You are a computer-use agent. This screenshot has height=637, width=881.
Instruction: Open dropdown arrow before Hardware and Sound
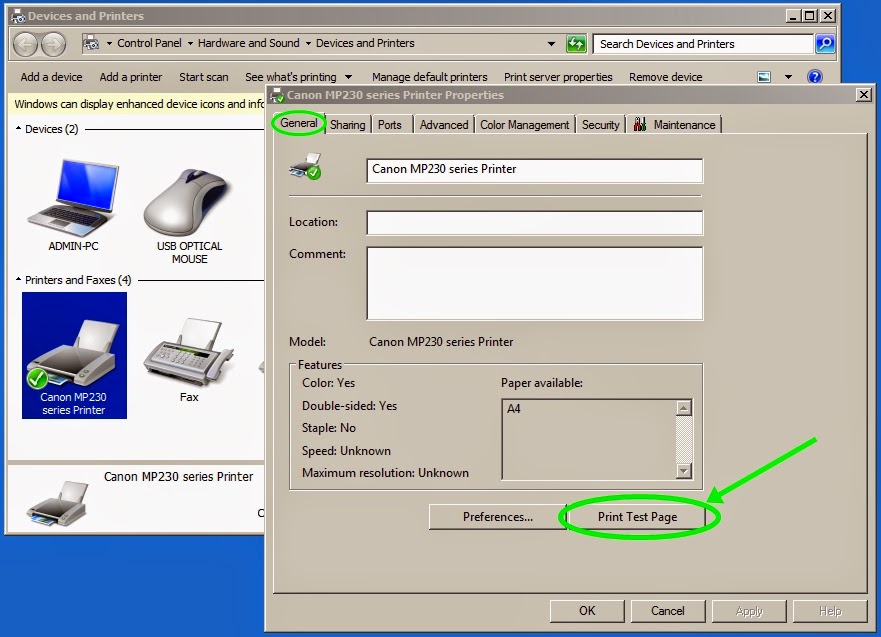[190, 43]
